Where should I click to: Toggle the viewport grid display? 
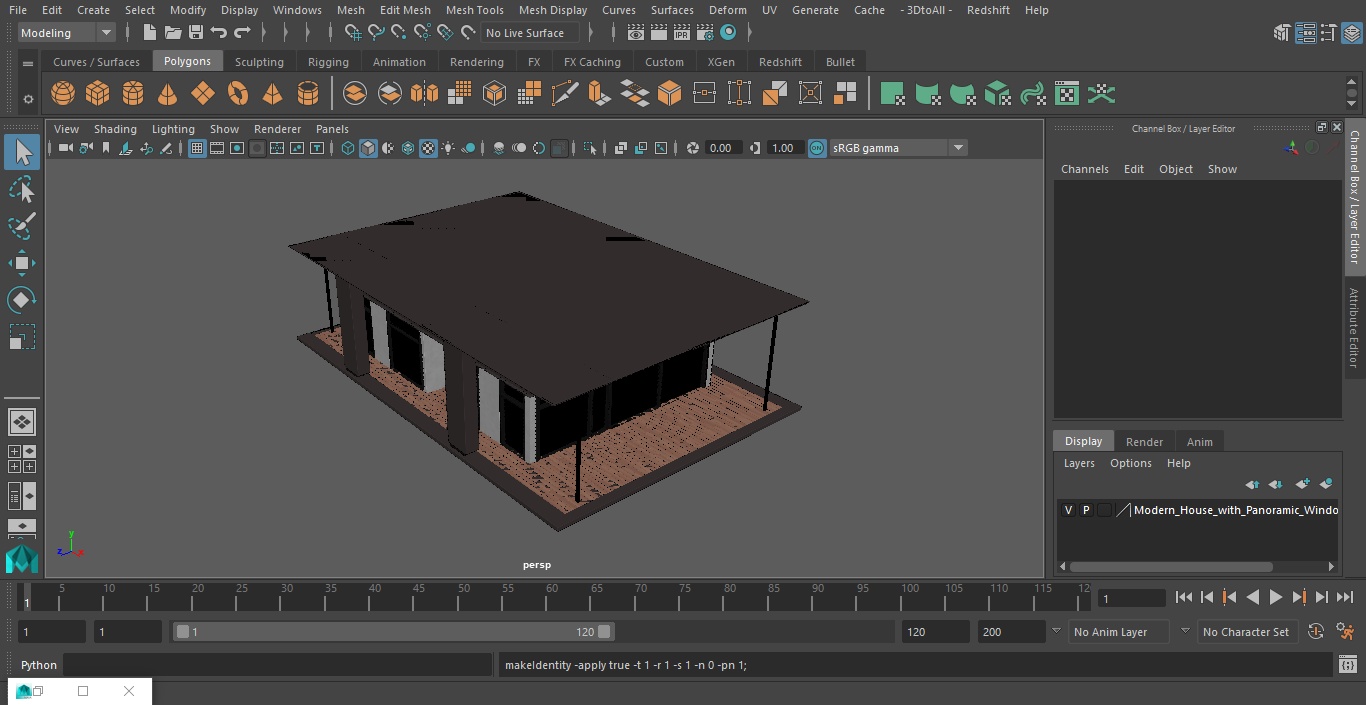[x=197, y=148]
